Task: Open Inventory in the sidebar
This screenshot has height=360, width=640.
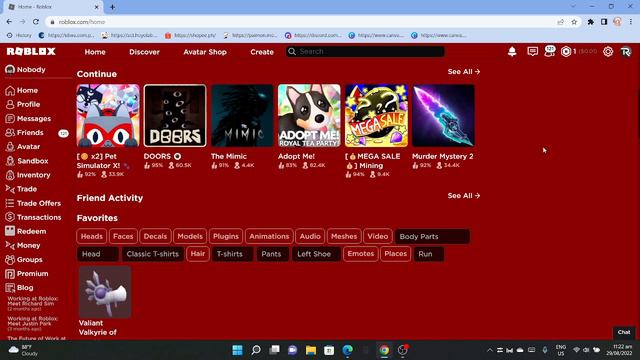Action: [x=33, y=175]
